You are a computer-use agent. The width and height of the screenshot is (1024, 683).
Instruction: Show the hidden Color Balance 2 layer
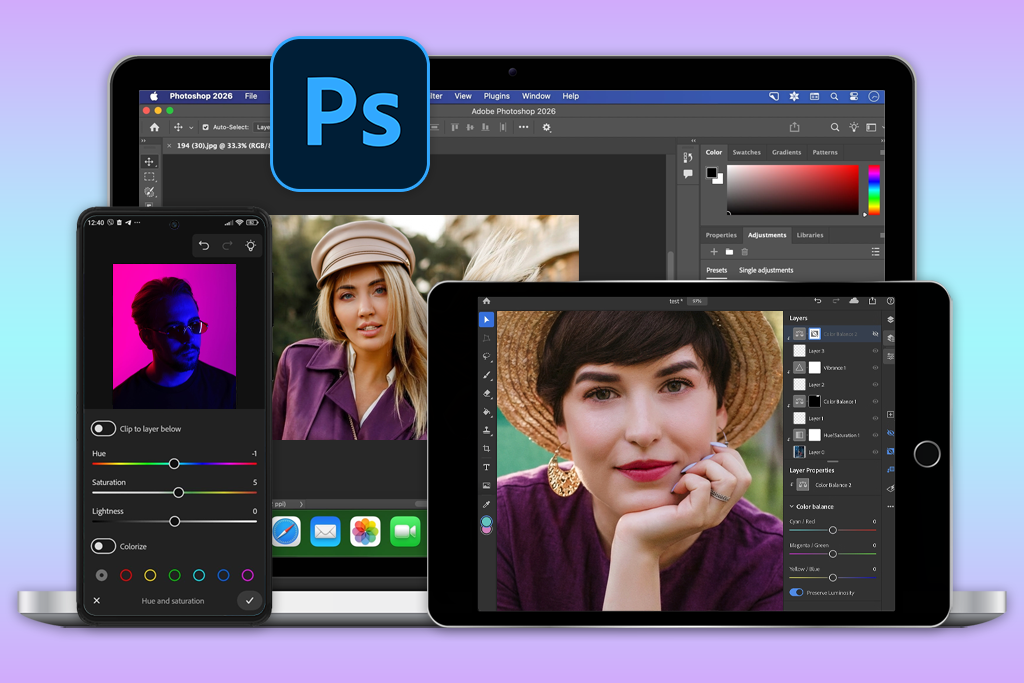click(876, 334)
